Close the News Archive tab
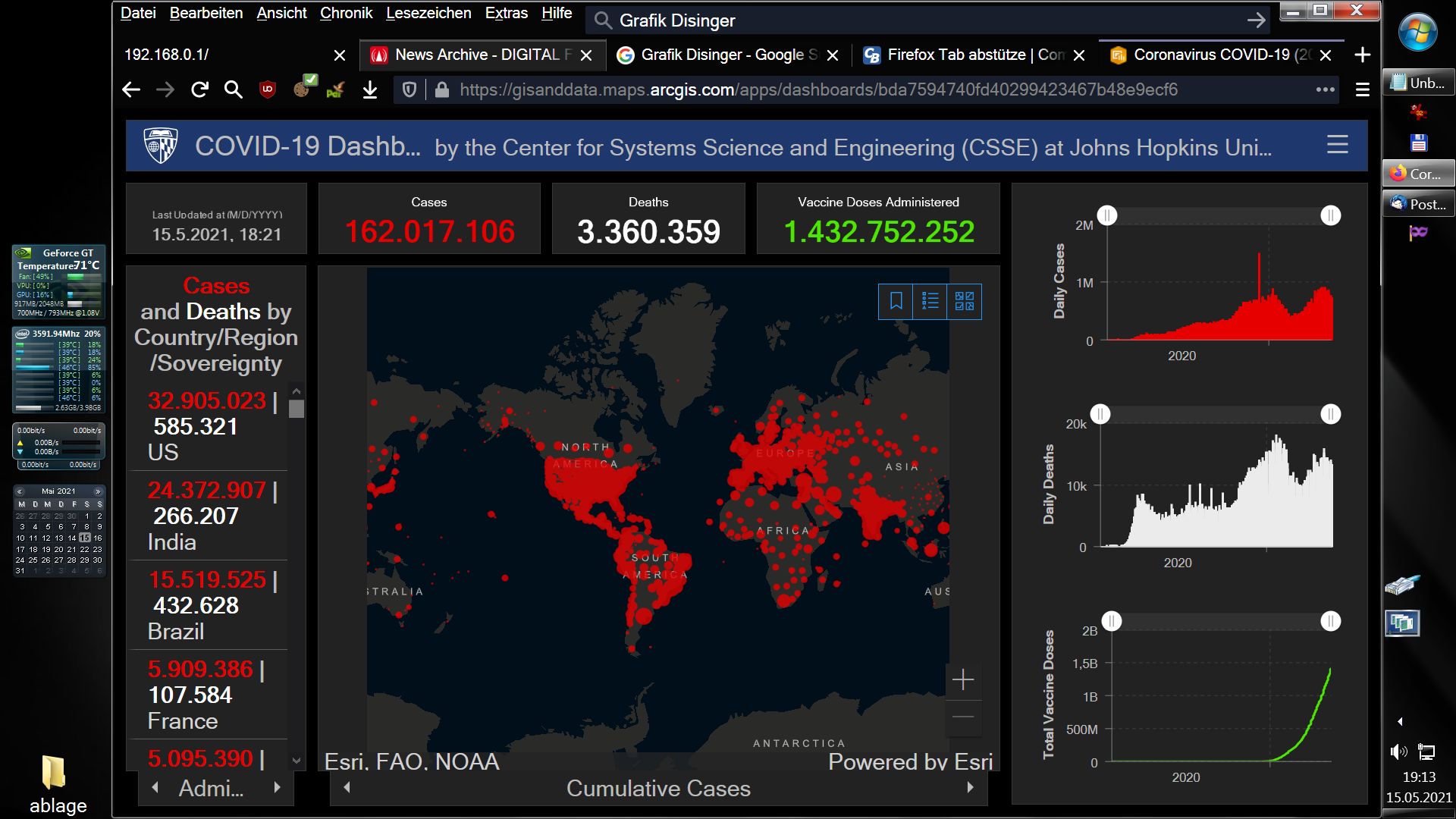The image size is (1456, 819). 586,55
